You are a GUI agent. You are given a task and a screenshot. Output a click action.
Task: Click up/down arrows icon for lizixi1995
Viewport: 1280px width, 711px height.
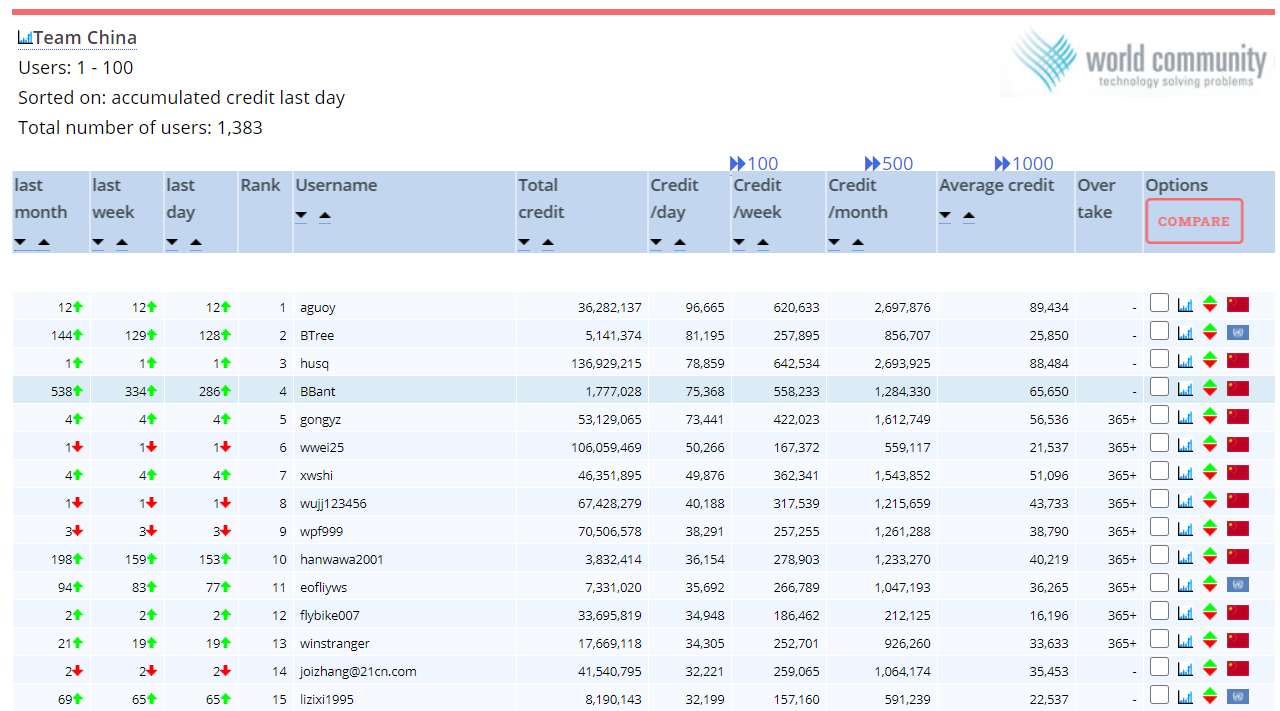(1210, 696)
